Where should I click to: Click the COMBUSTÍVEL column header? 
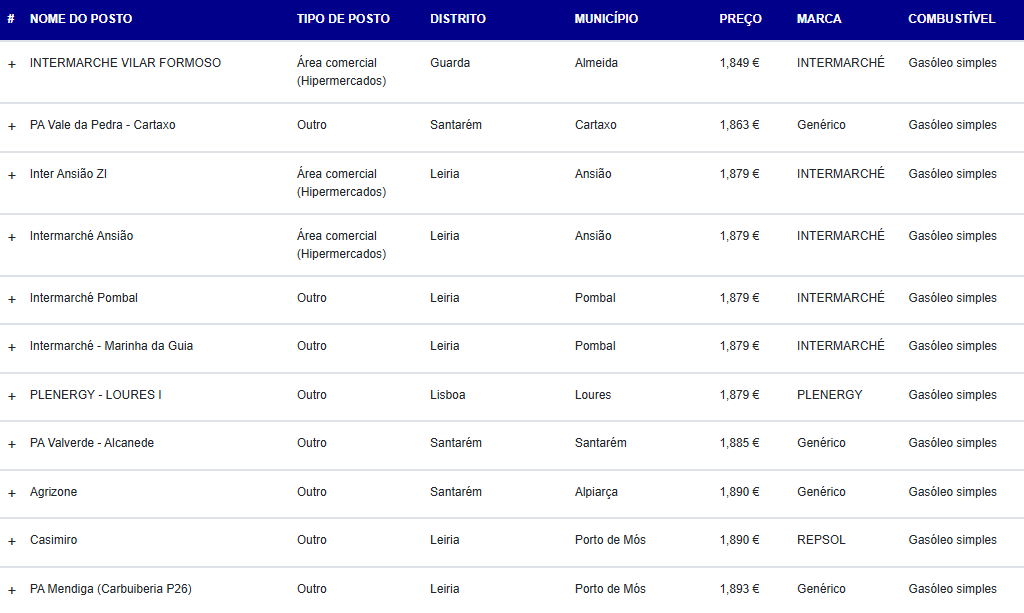952,19
